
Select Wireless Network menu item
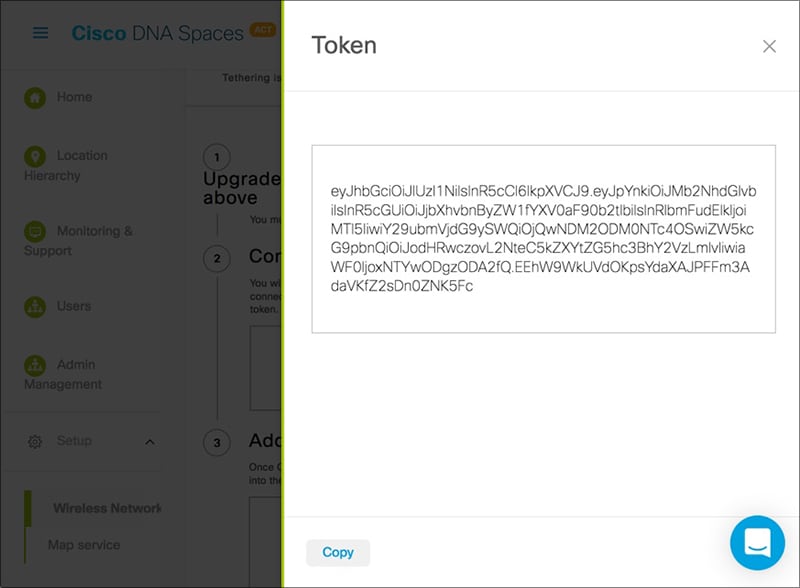click(x=107, y=508)
